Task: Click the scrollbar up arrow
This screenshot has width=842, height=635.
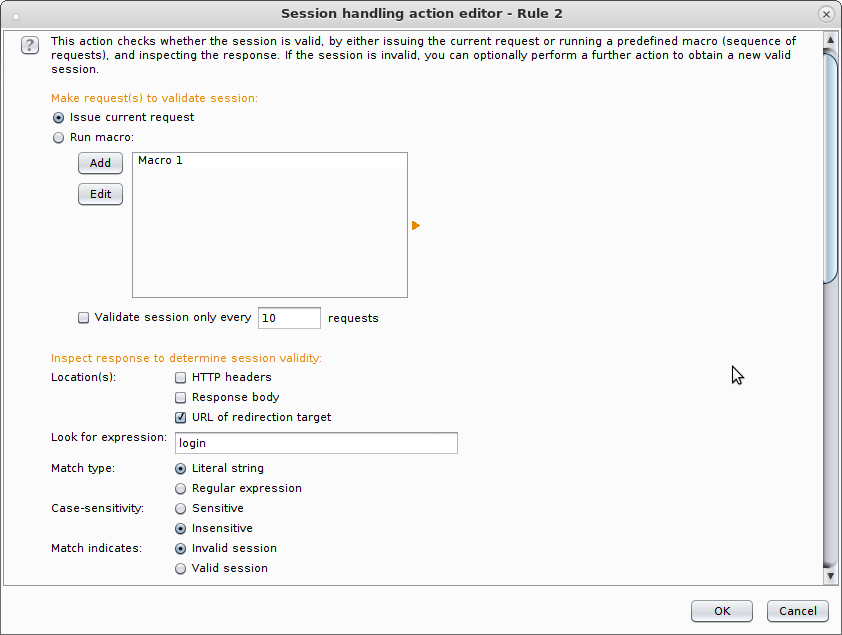Action: tap(830, 39)
